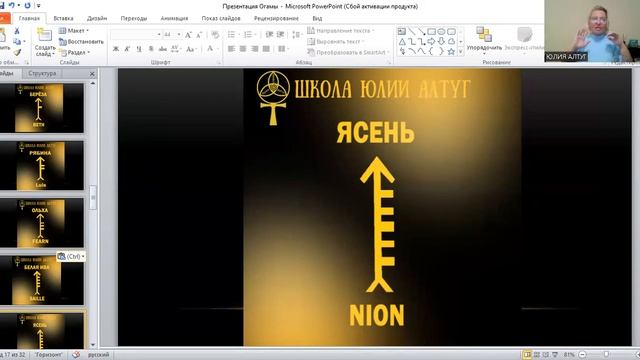This screenshot has width=640, height=360.
Task: Click Преобразовать в SmartArt button
Action: point(348,52)
